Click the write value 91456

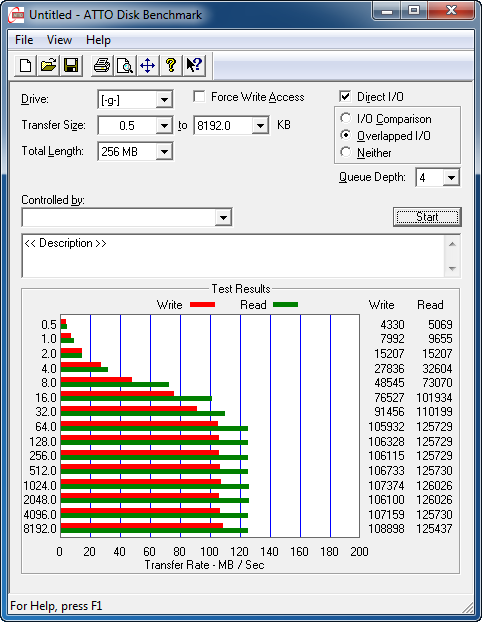pyautogui.click(x=389, y=412)
